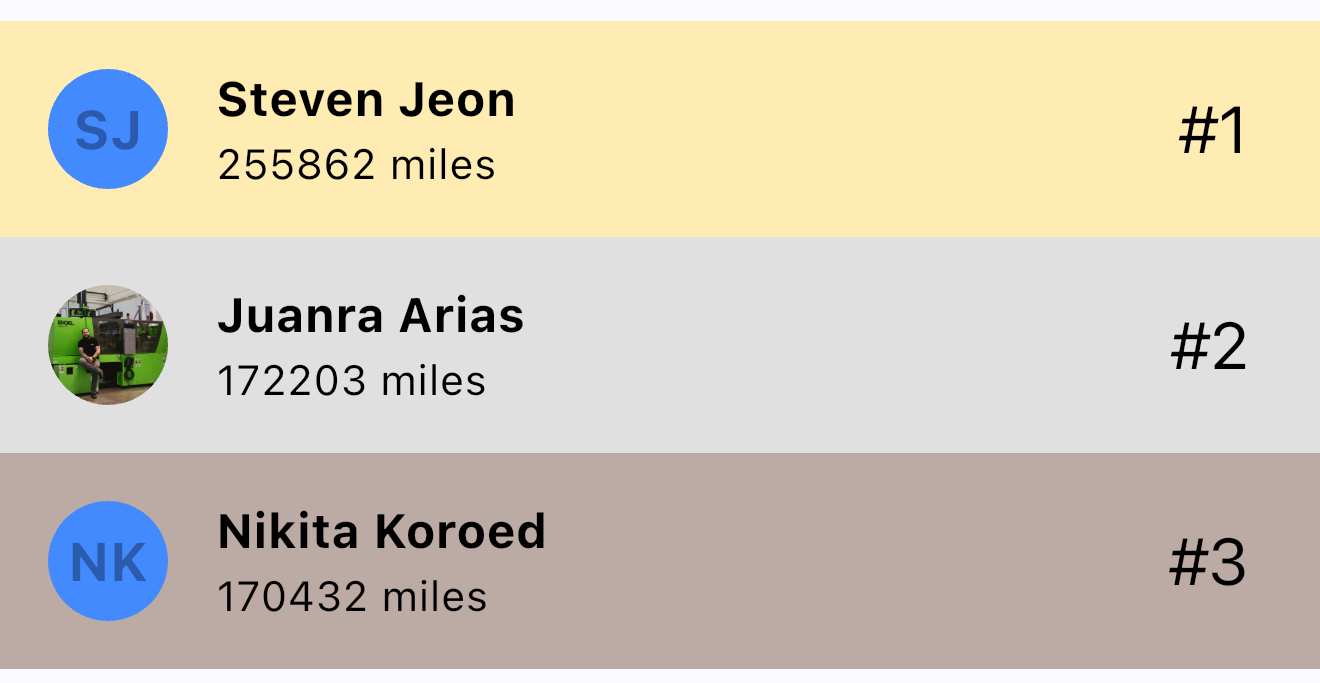Open the gold first-place leaderboard row
The width and height of the screenshot is (1320, 683).
[800, 129]
